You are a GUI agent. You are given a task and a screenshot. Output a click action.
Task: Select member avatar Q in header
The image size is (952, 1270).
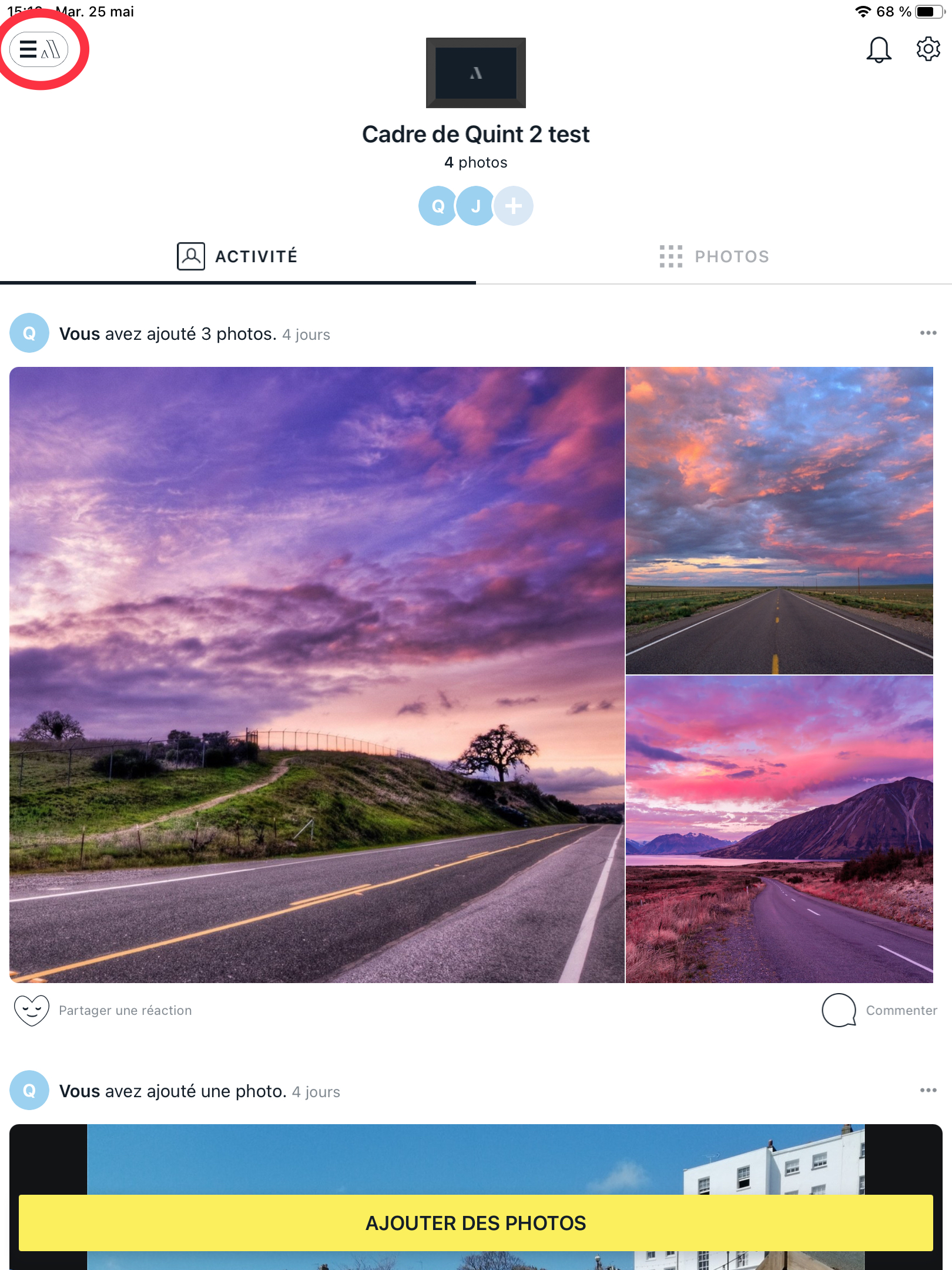[x=438, y=206]
